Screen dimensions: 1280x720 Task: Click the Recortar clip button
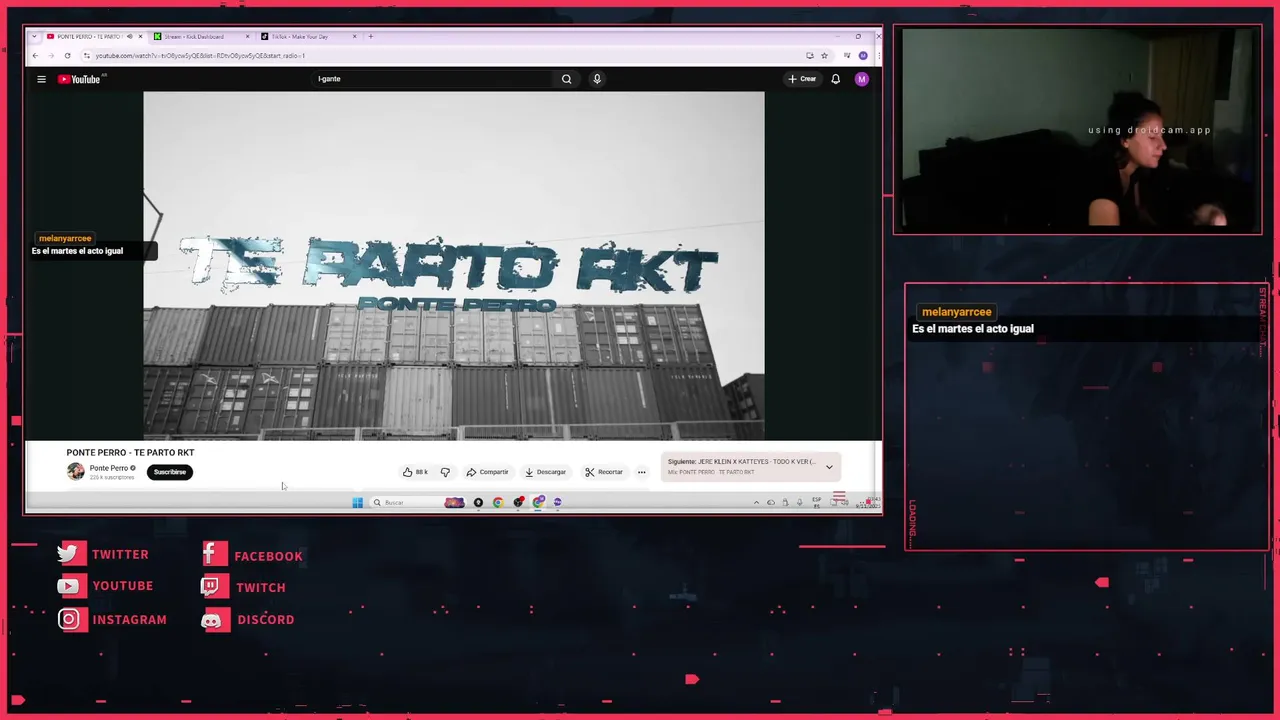[x=604, y=472]
